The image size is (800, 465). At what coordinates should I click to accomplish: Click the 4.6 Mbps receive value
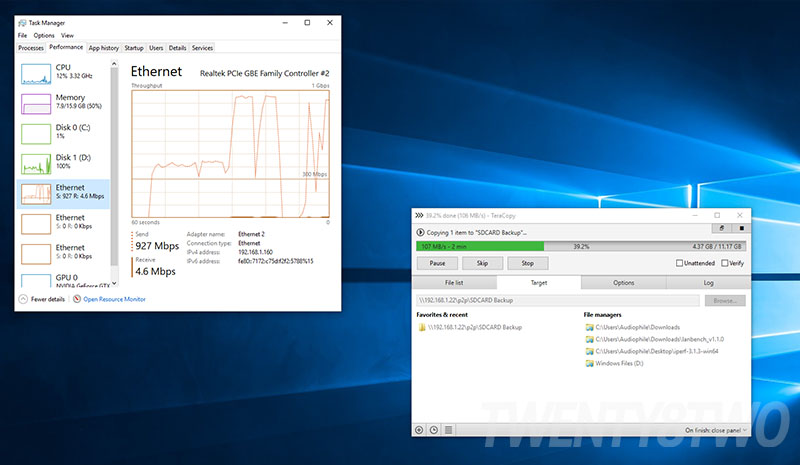click(x=155, y=272)
